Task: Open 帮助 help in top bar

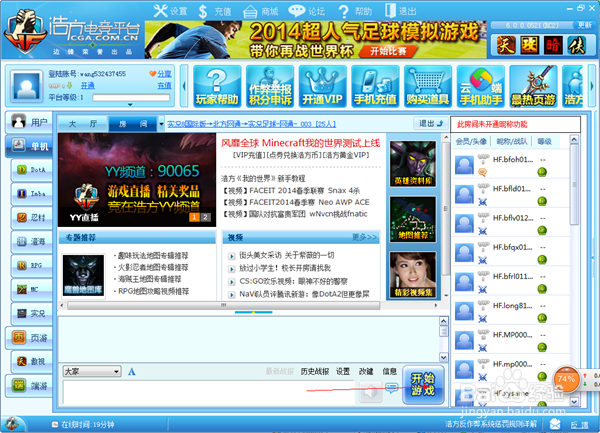Action: (355, 11)
